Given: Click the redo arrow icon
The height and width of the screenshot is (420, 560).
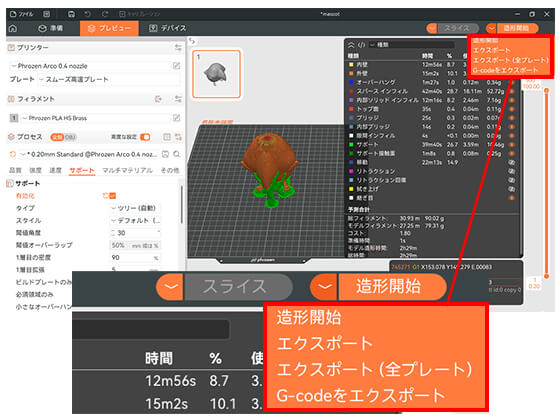Looking at the screenshot, I should pos(105,14).
